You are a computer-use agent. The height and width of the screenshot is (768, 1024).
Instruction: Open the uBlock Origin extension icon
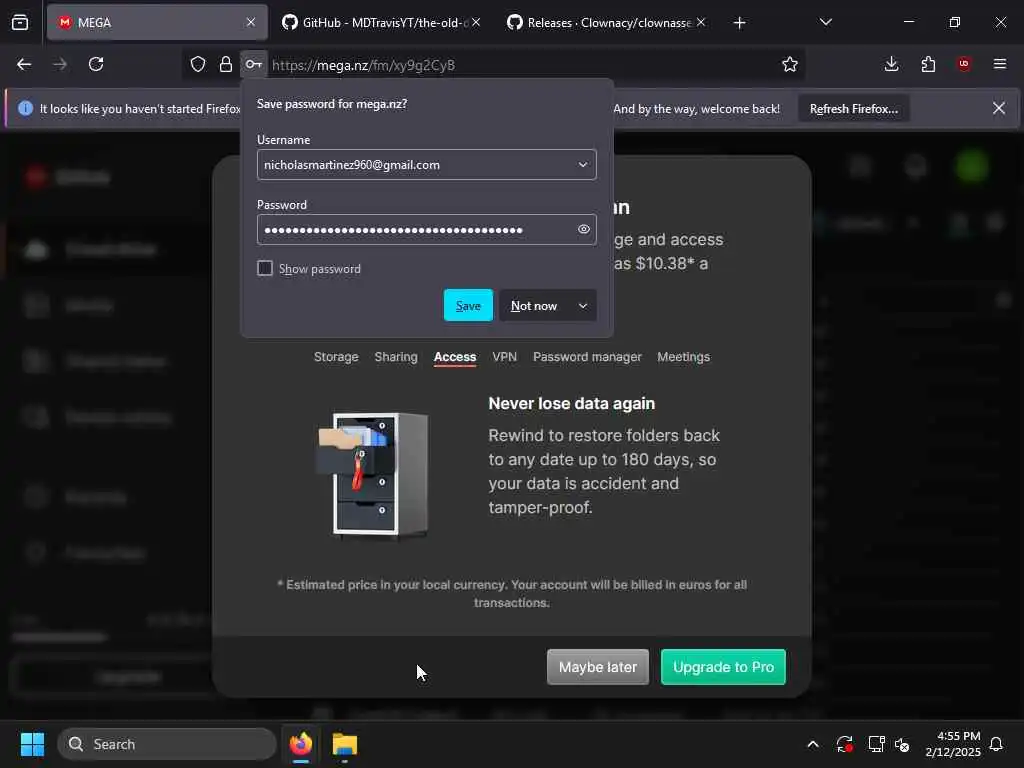coord(964,64)
